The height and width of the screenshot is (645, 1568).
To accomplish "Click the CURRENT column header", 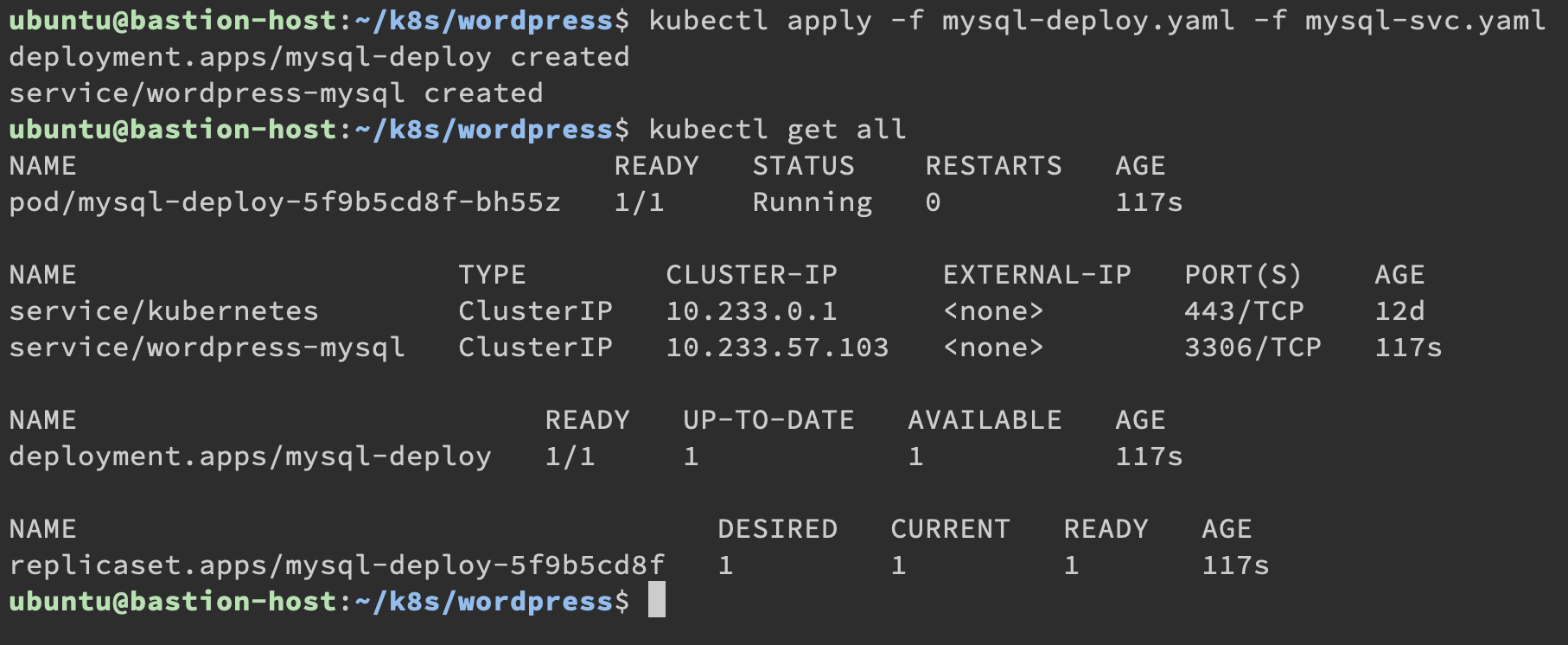I will (950, 529).
